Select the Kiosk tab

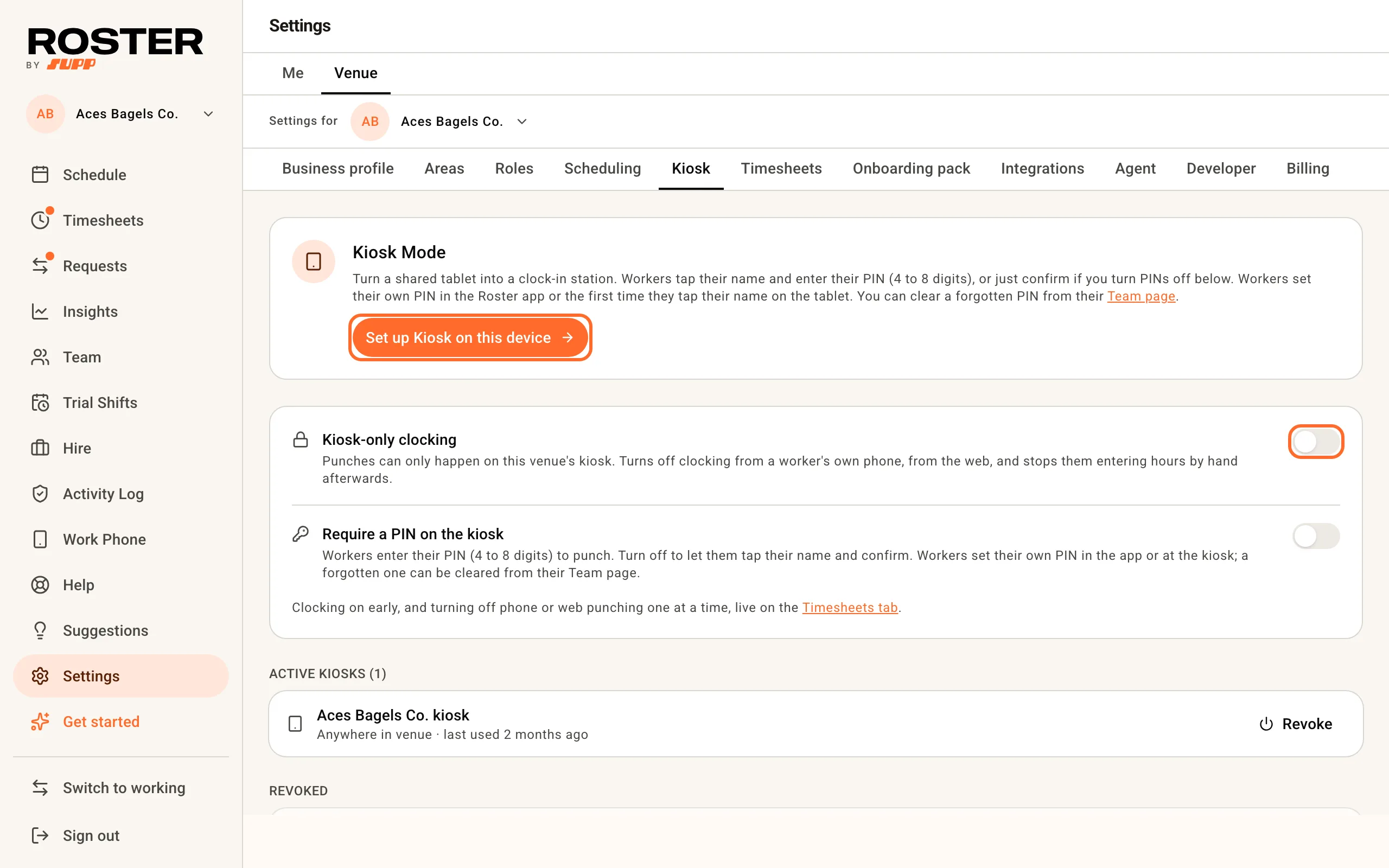691,168
